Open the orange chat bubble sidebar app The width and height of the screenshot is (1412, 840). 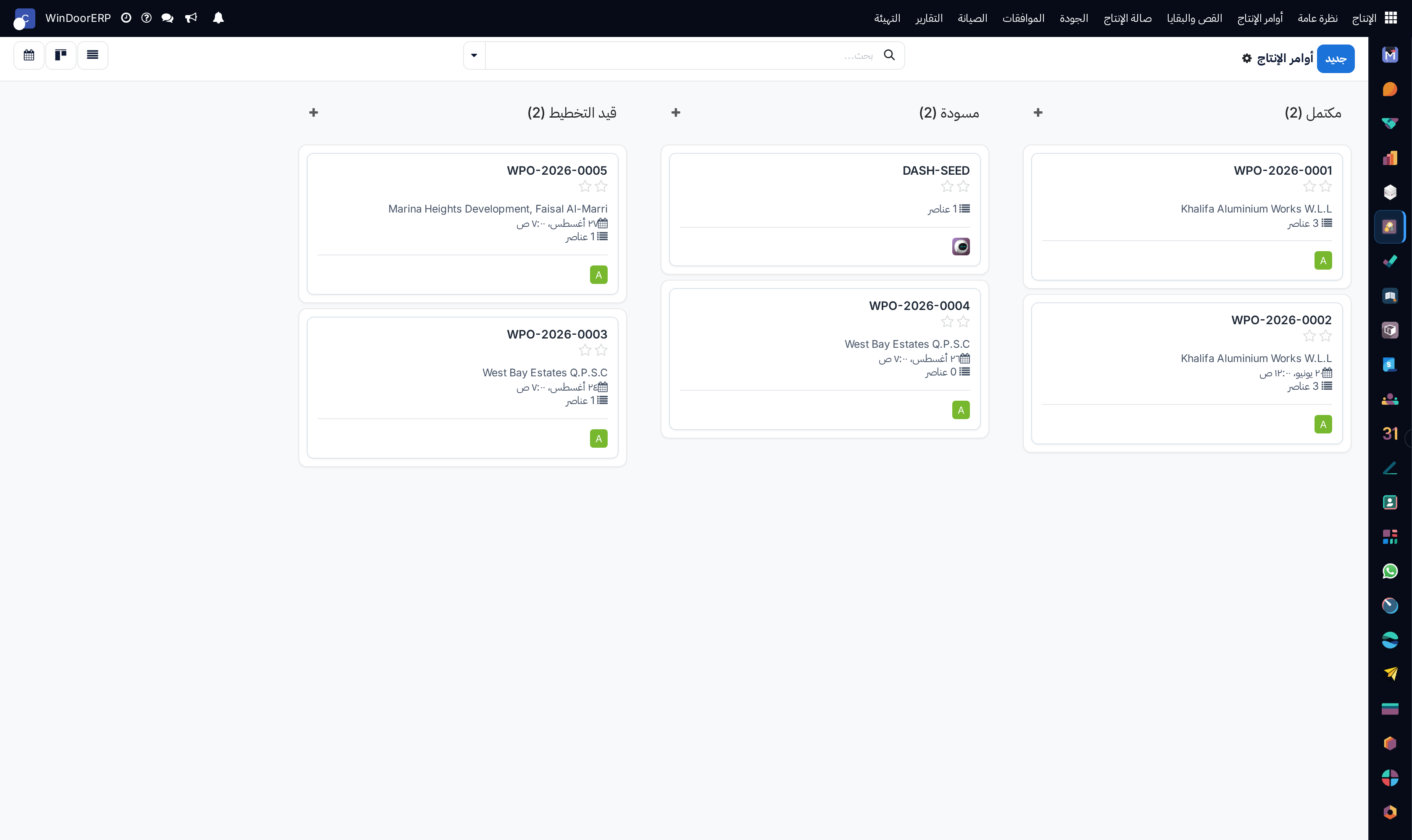coord(1390,89)
